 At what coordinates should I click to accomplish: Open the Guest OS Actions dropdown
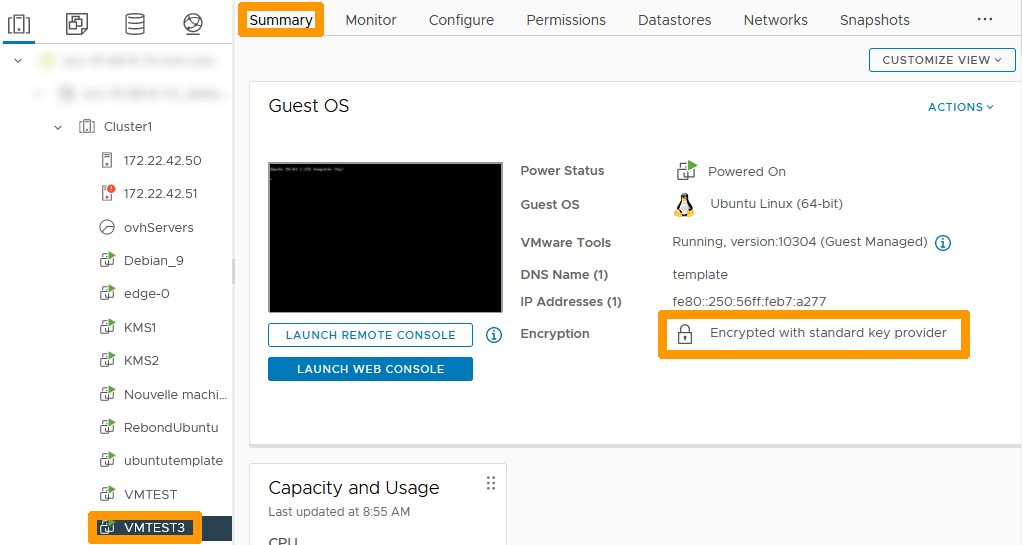[961, 107]
